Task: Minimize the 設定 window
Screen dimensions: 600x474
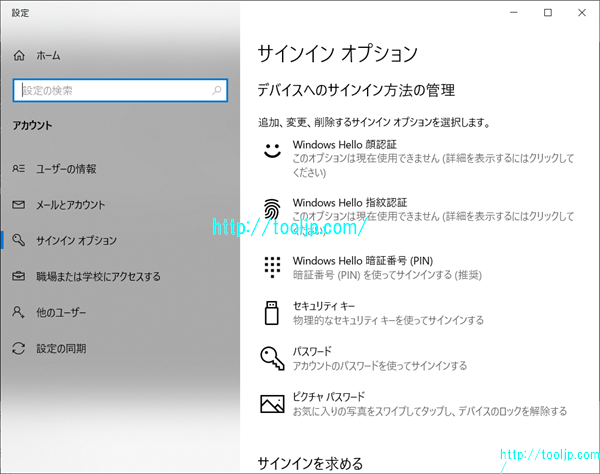Action: pyautogui.click(x=514, y=13)
